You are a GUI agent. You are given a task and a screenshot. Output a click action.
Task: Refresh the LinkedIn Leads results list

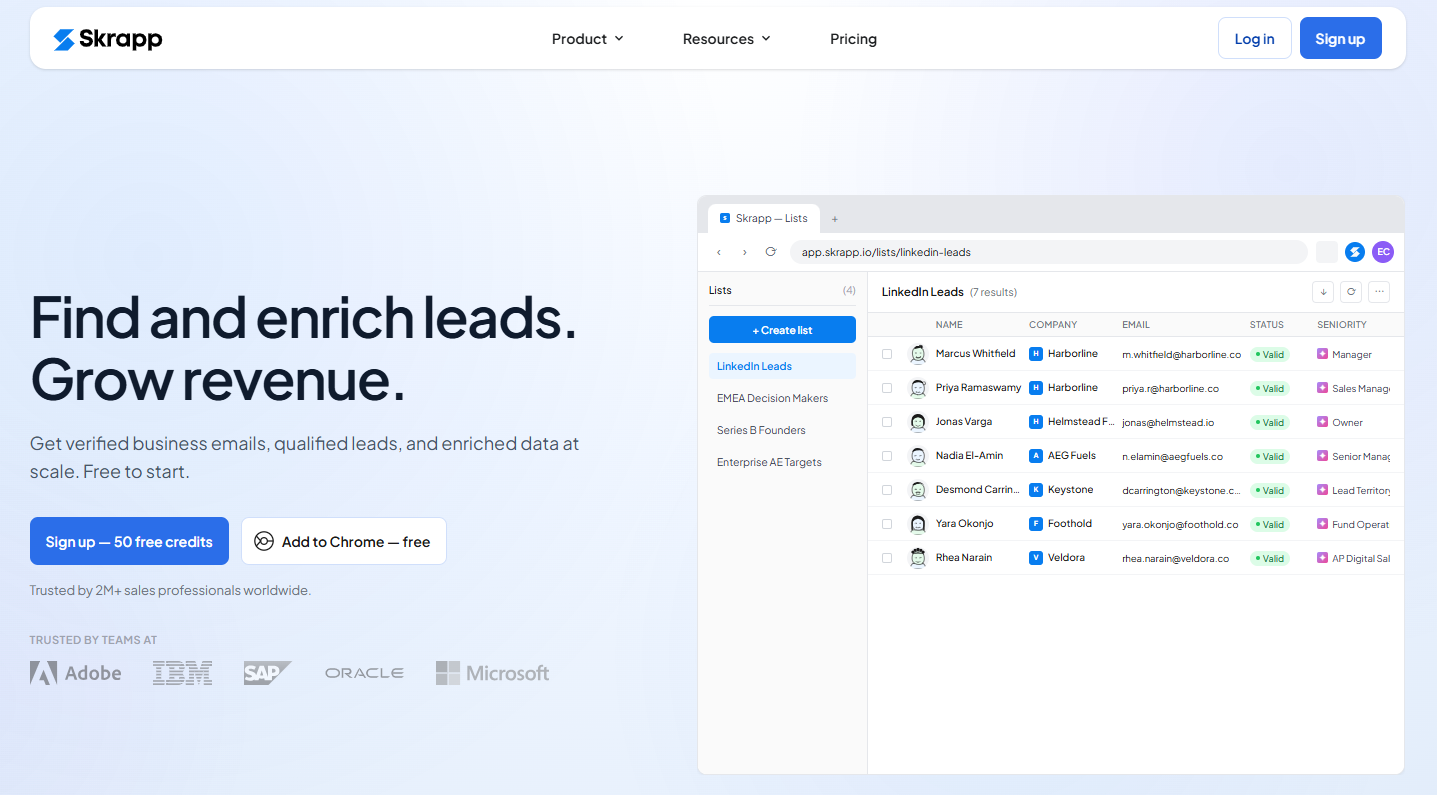tap(1351, 292)
